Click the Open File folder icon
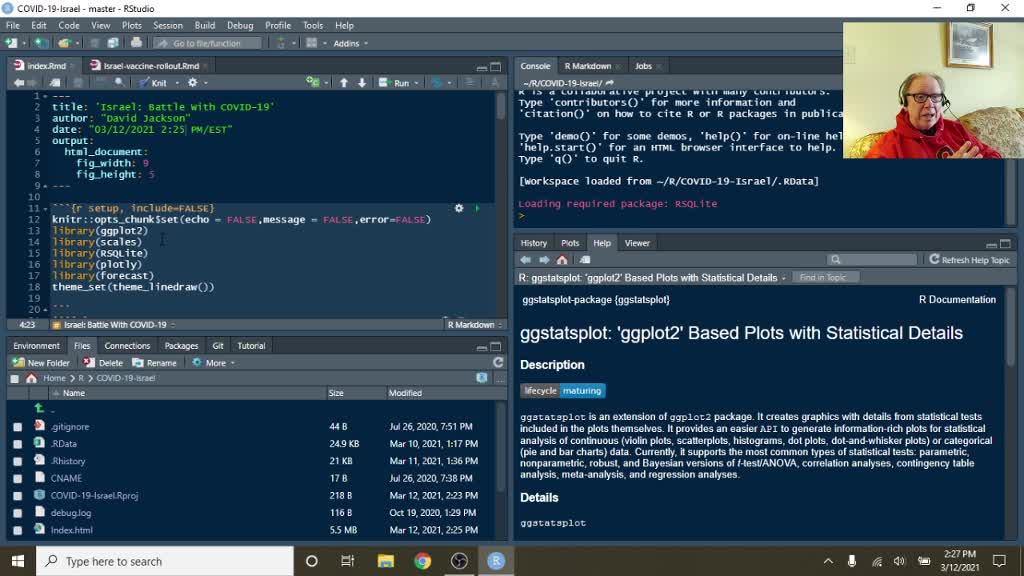 63,43
